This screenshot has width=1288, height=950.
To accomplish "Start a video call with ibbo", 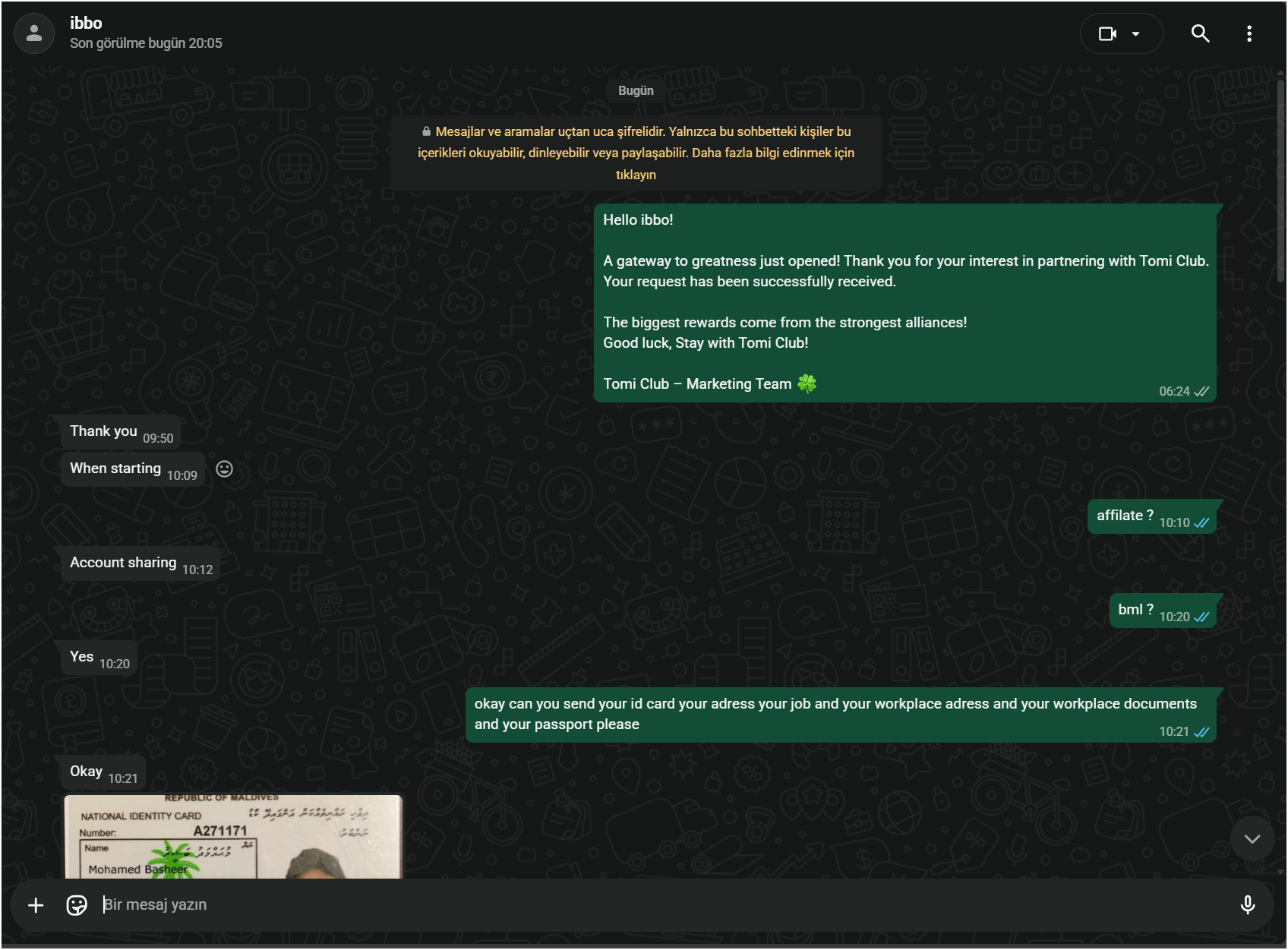I will click(x=1107, y=33).
